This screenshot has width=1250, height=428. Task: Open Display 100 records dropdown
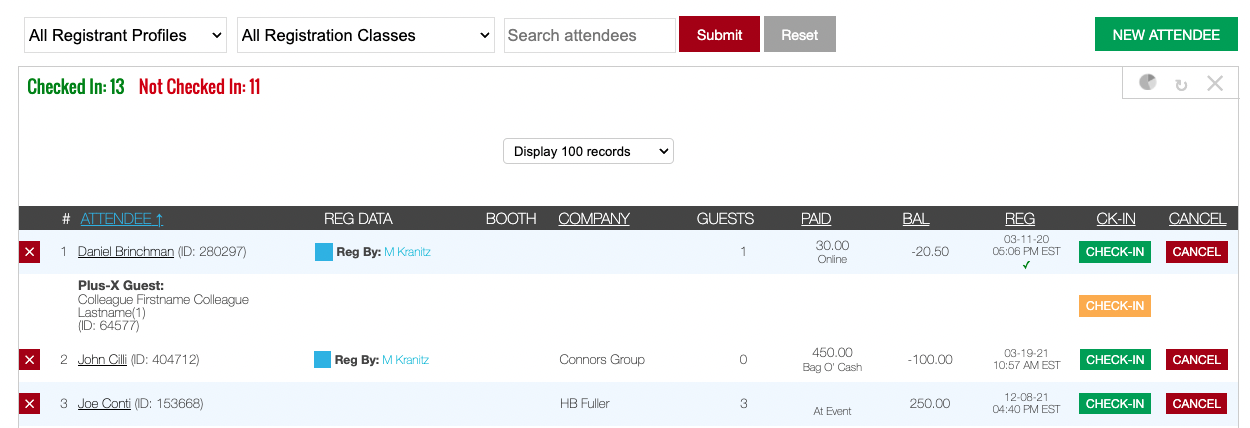tap(588, 151)
